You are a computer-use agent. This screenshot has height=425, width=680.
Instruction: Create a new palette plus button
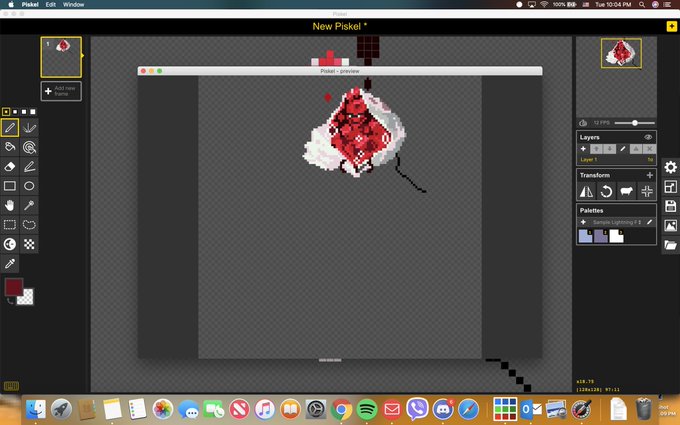coord(583,222)
